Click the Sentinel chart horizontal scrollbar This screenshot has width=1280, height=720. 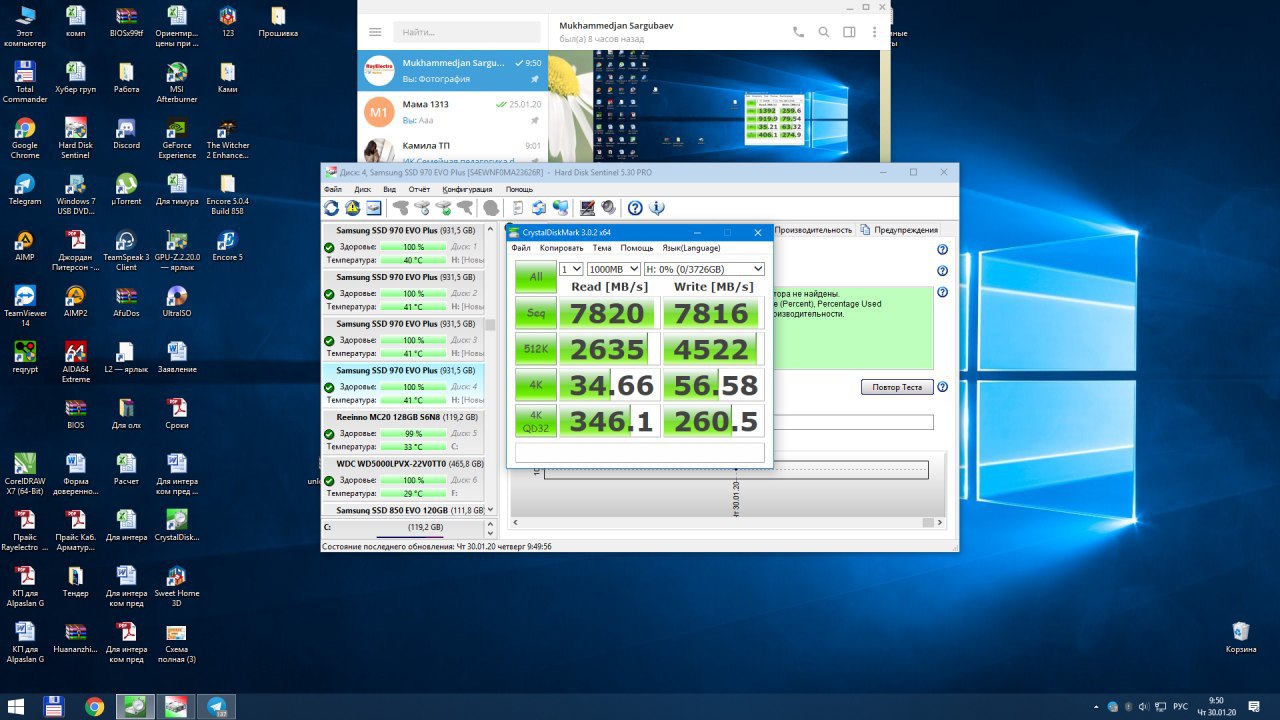pyautogui.click(x=727, y=522)
